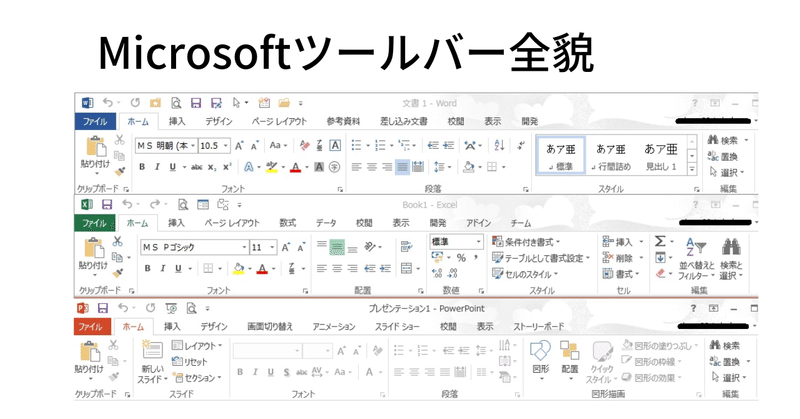Toggle Bold in the Word font group
This screenshot has height=419, width=800.
142,167
